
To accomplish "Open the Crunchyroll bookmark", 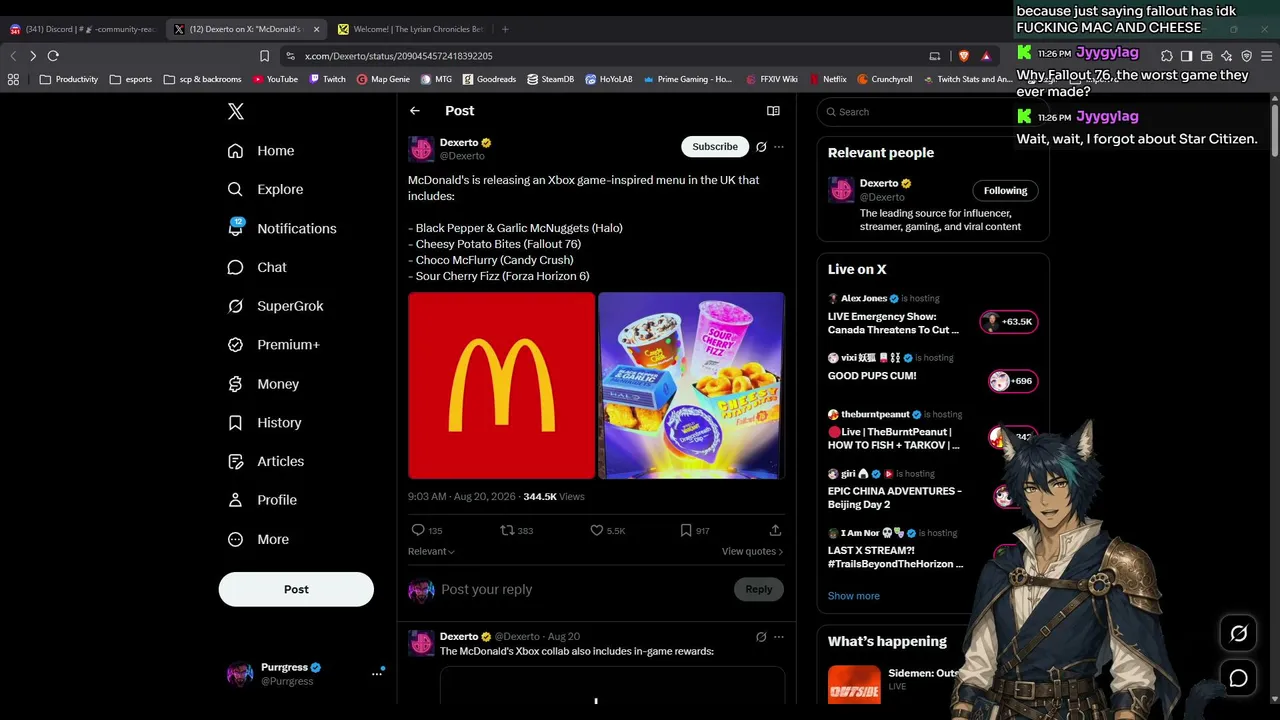I will coord(884,79).
